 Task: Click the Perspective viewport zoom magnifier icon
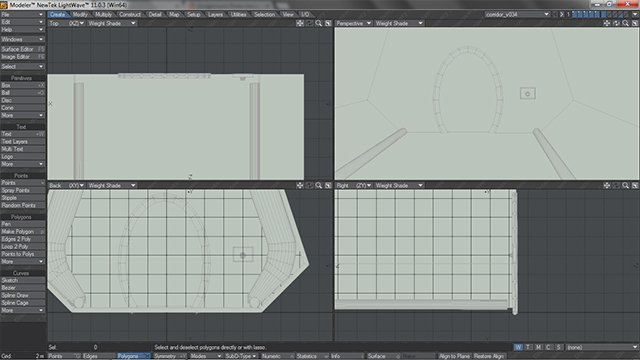626,23
